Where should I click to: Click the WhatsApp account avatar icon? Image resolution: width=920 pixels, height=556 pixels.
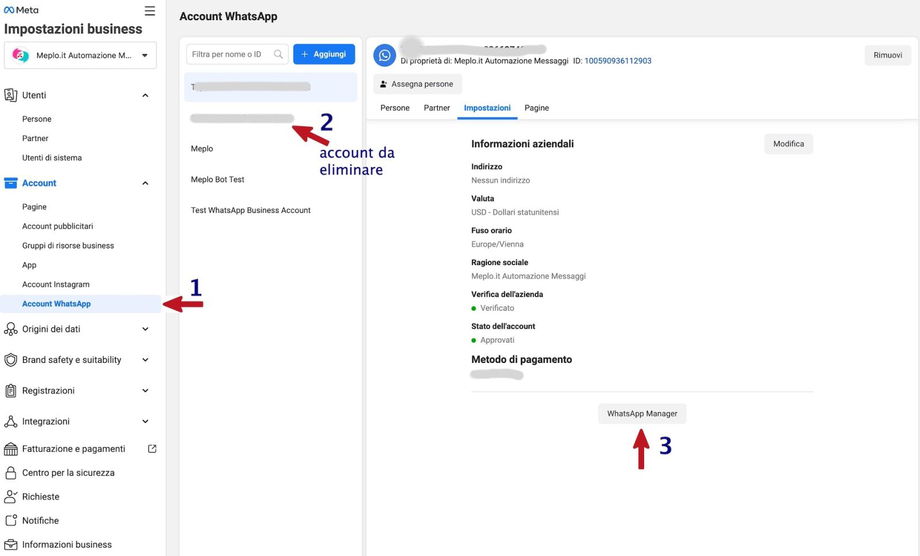[x=384, y=55]
